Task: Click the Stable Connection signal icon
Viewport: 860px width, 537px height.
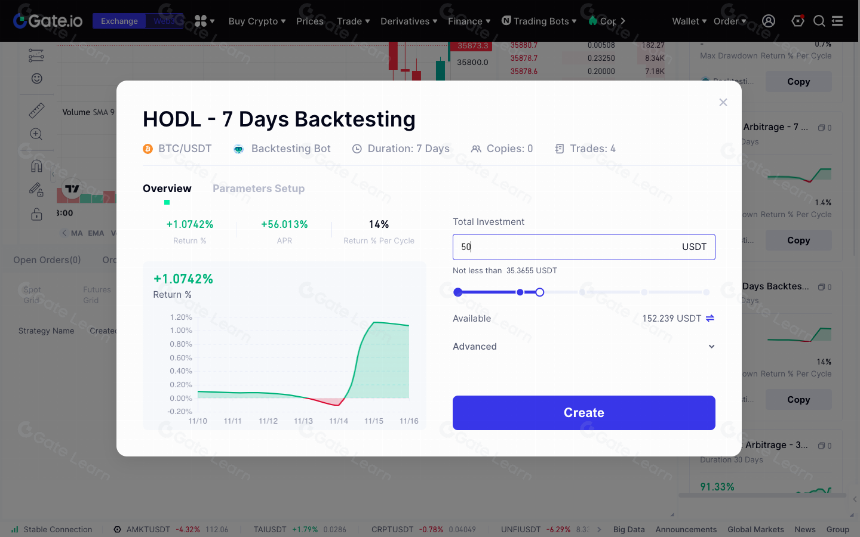Action: coord(15,529)
